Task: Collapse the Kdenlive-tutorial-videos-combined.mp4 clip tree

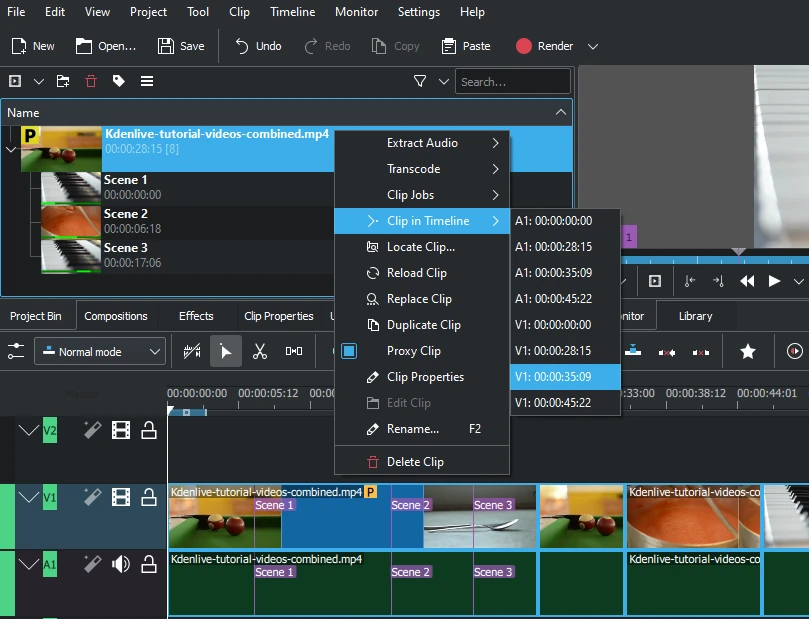Action: [11, 150]
